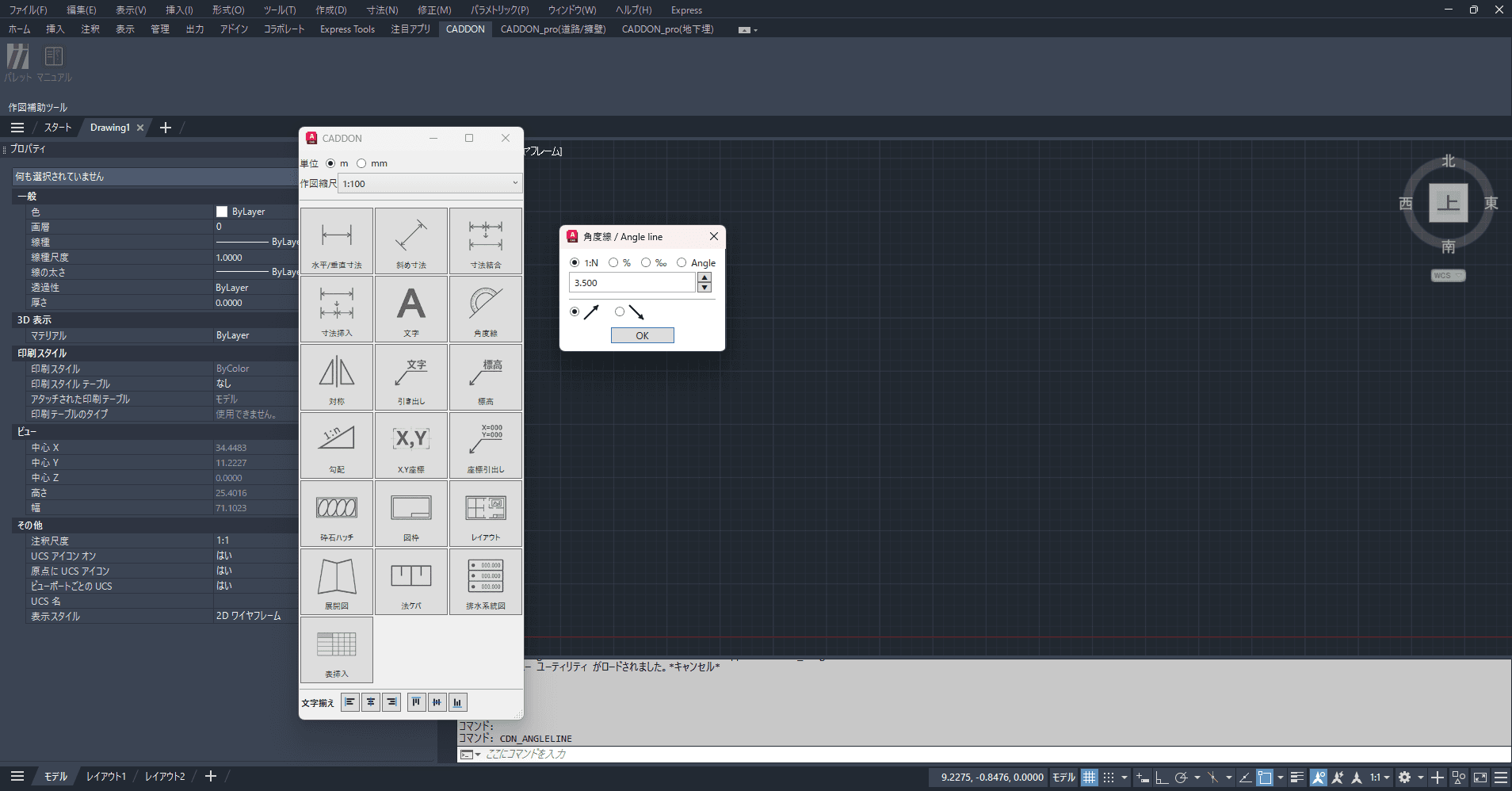Select the % slope radio option
Screen dimensions: 1512x791
(x=613, y=262)
